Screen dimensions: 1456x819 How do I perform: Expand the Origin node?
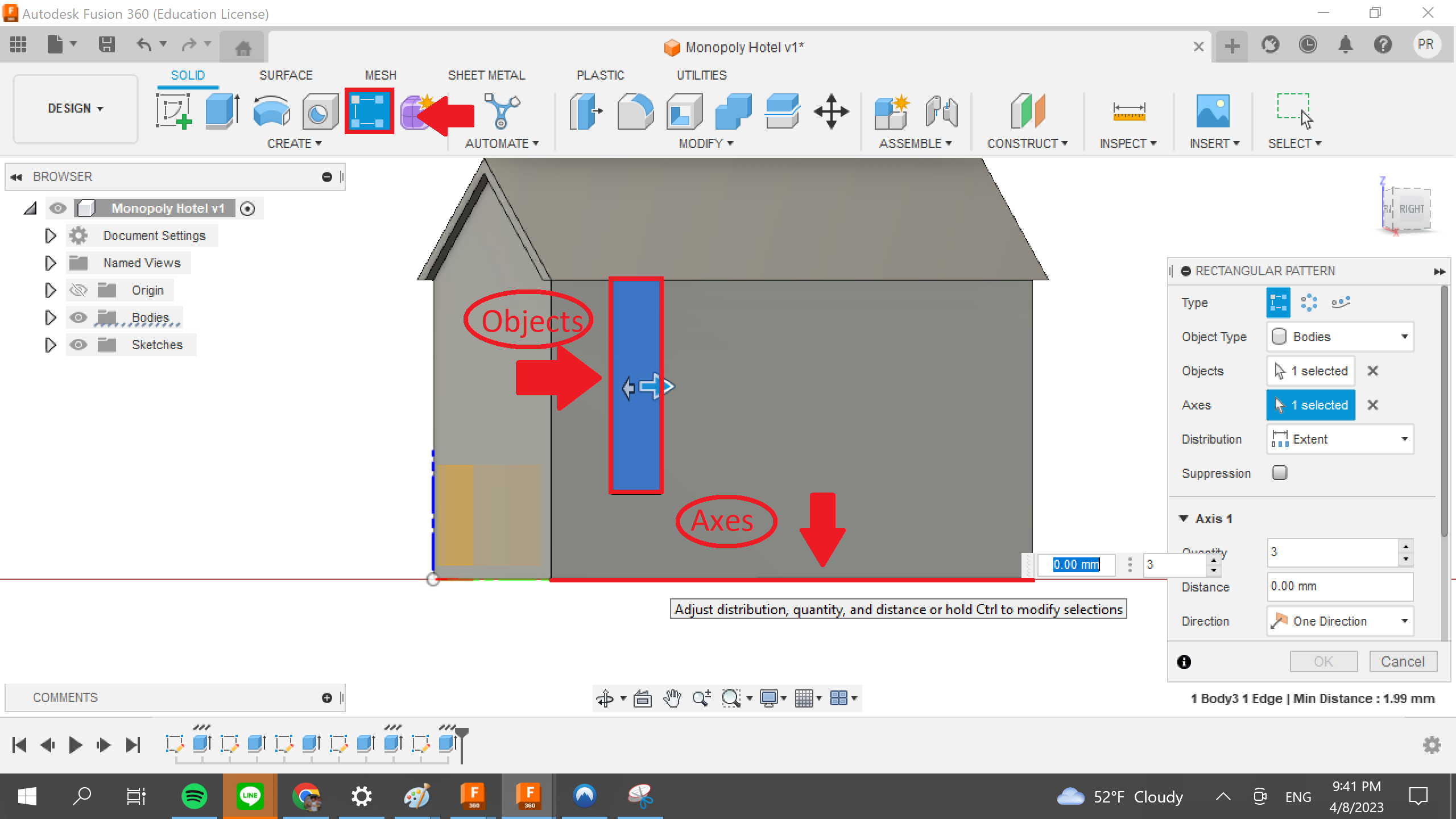coord(50,291)
